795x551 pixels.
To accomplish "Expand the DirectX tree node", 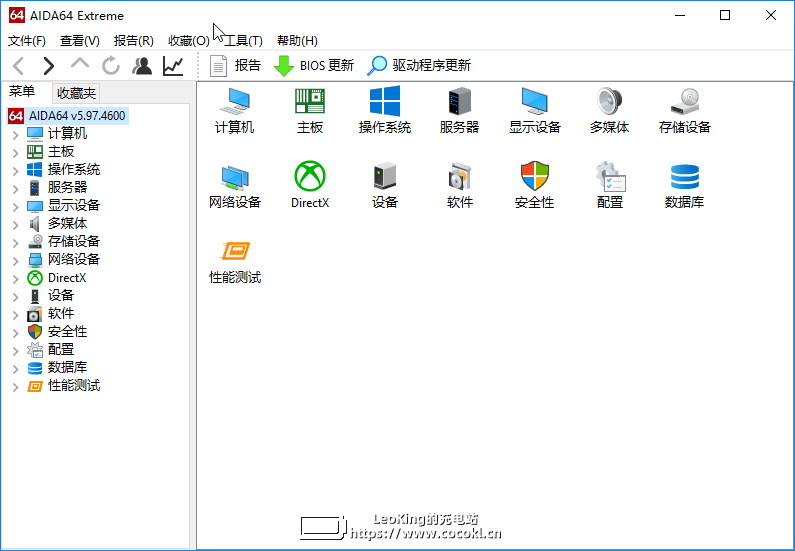I will click(15, 279).
